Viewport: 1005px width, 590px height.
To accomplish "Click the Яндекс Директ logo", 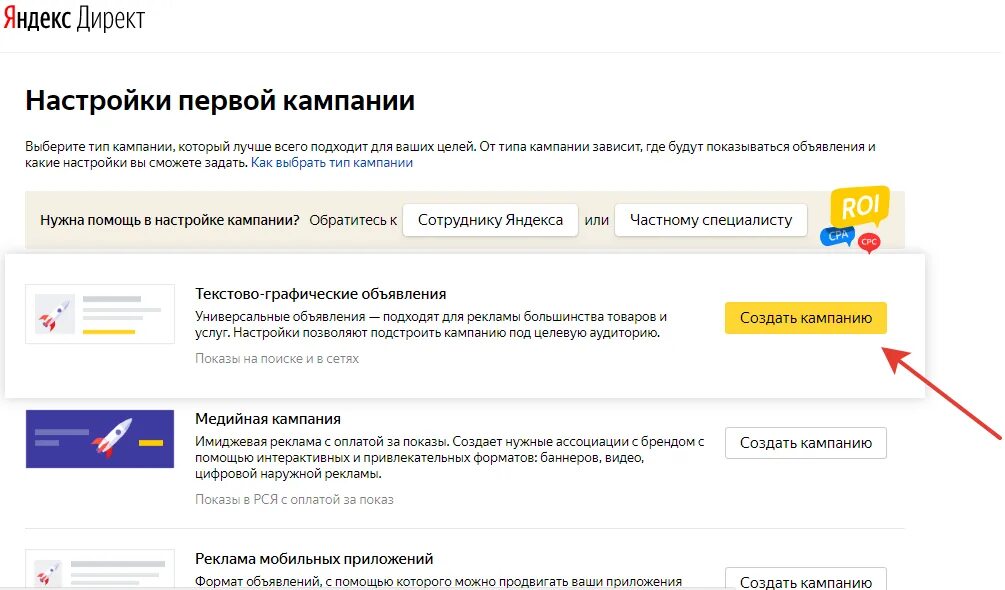I will (x=74, y=18).
